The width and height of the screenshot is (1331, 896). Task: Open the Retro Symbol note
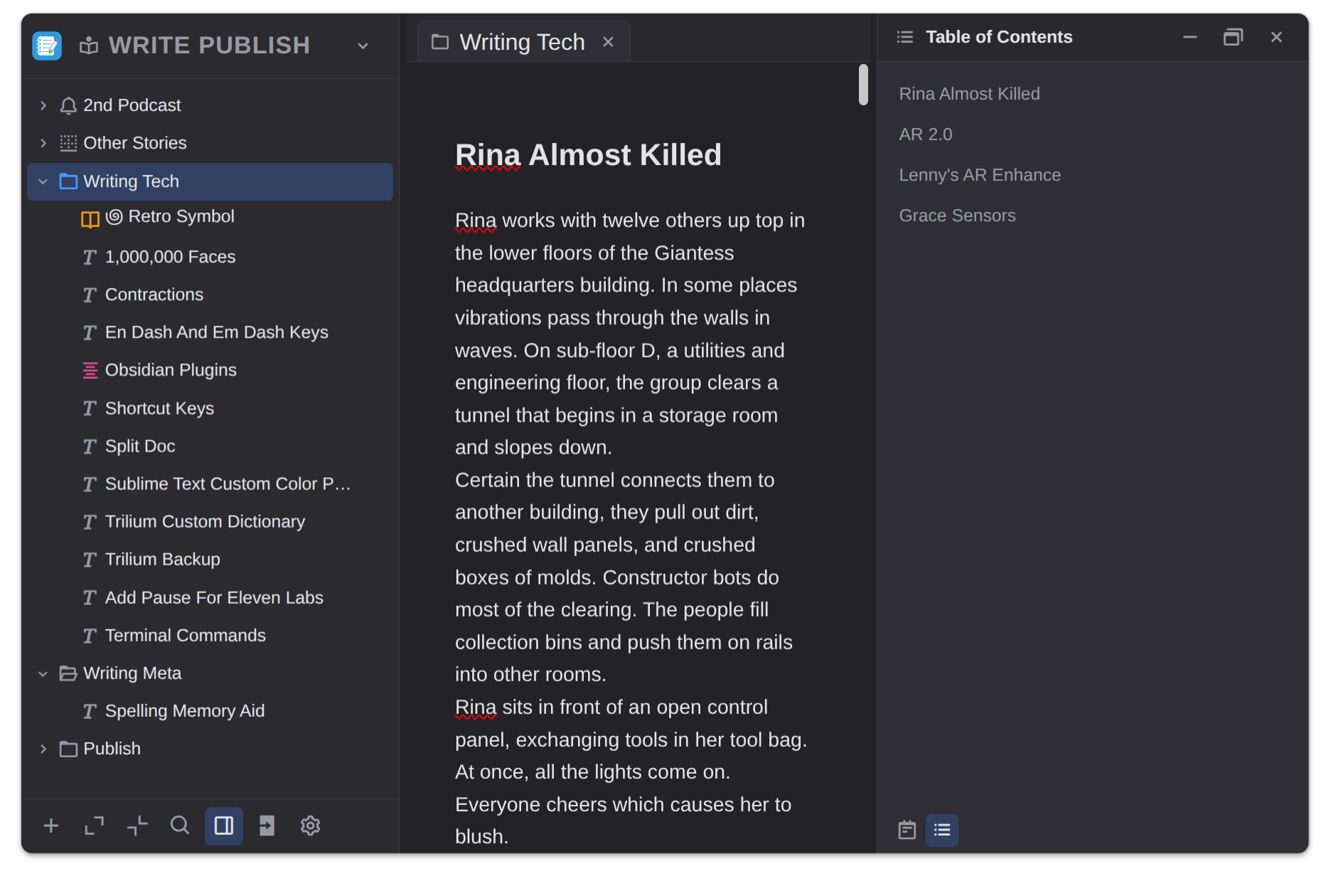(x=181, y=216)
